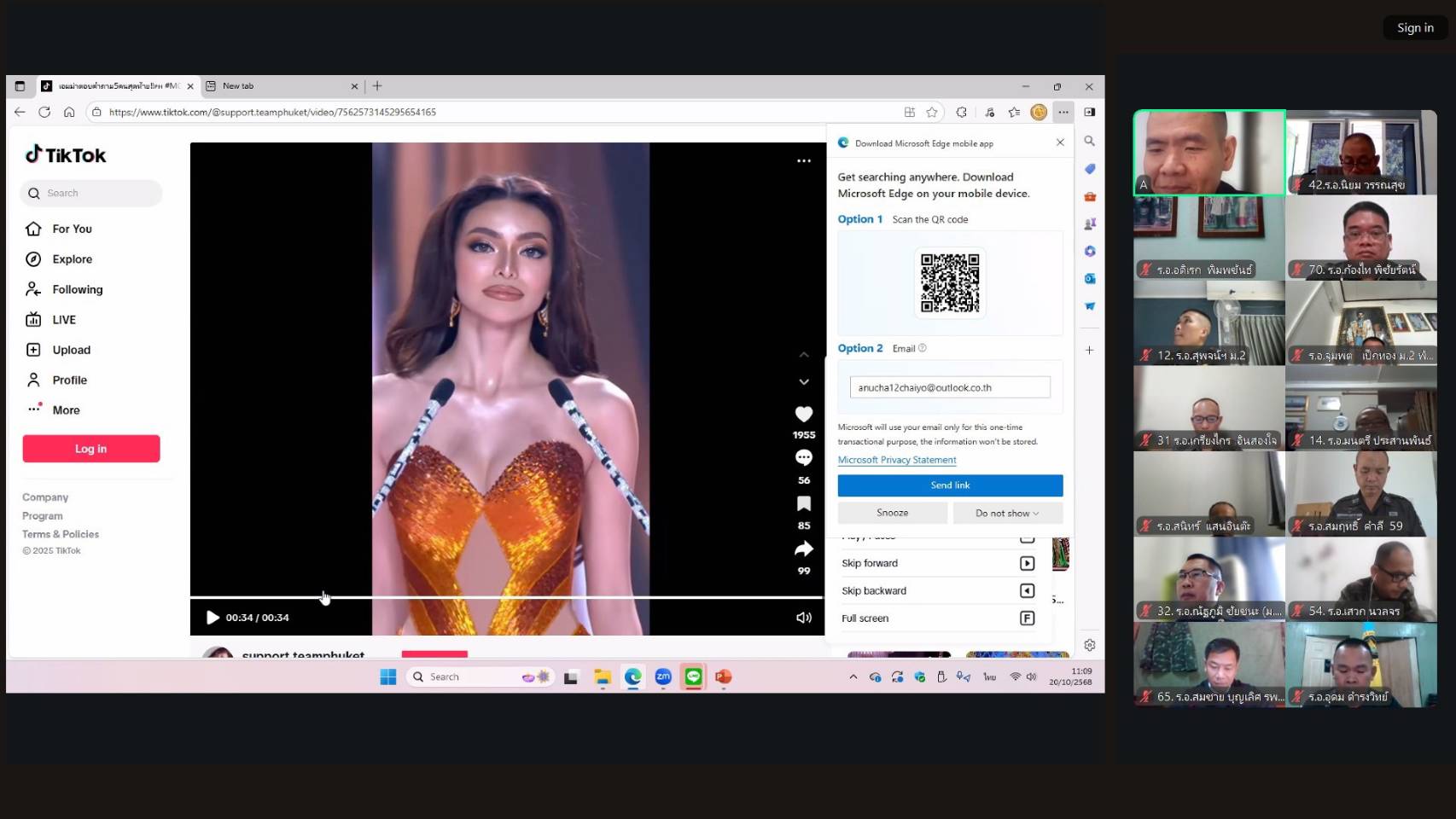The width and height of the screenshot is (1456, 819).
Task: Share the video using the arrow icon
Action: [803, 549]
